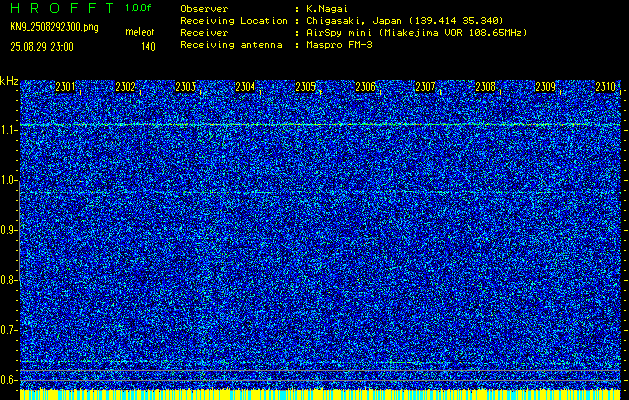Viewport: 629px width, 400px height.
Task: Click the 1.1 frequency axis label
Action: [8, 130]
